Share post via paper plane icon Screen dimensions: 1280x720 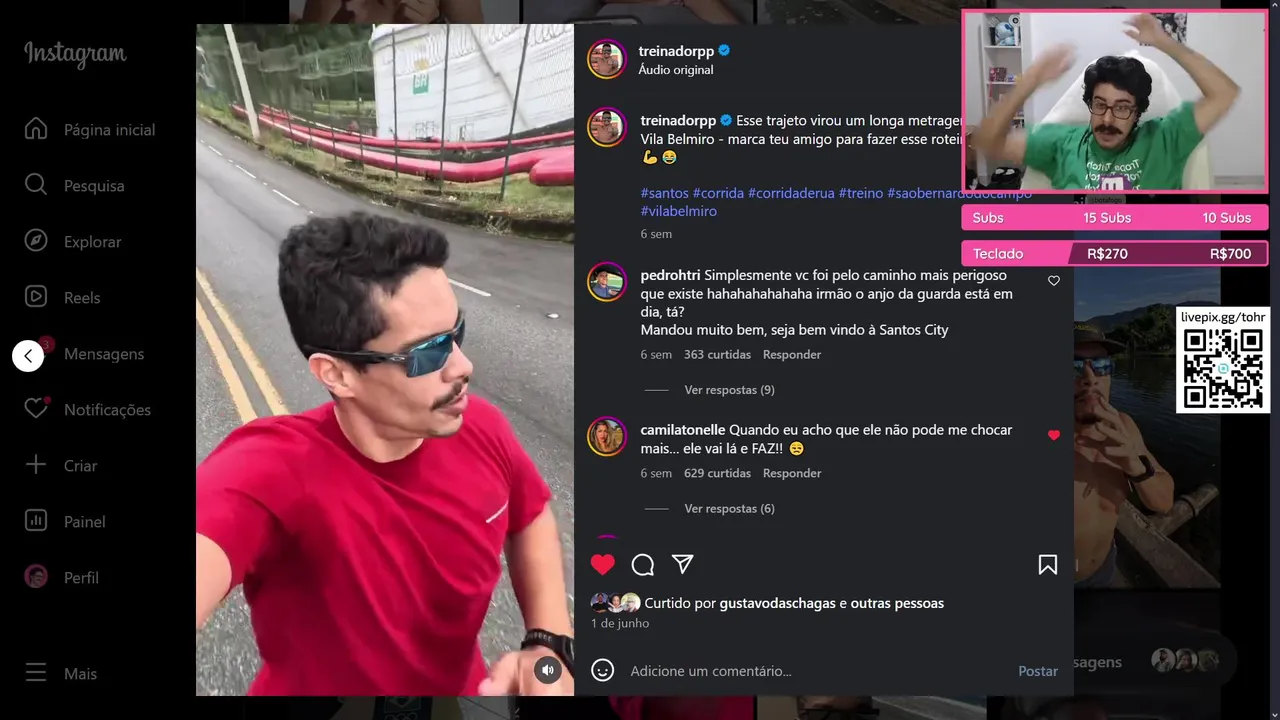[683, 564]
